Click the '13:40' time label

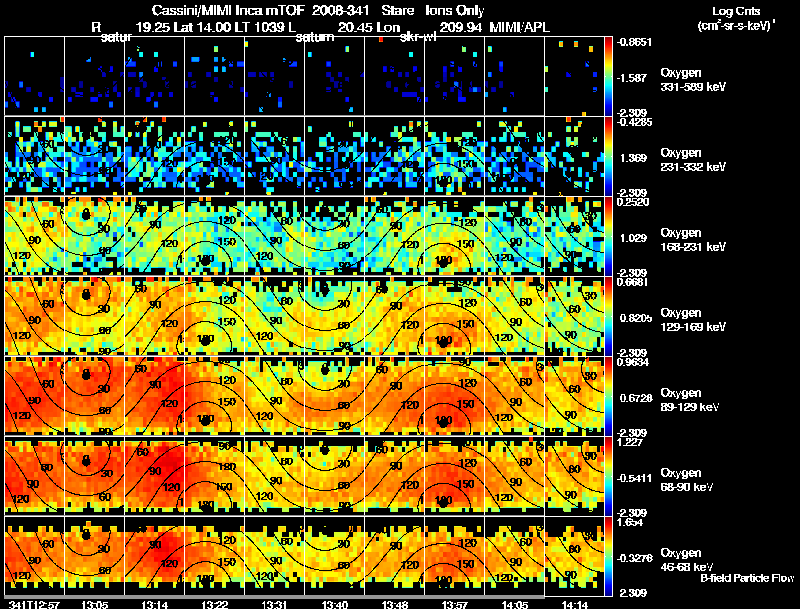pyautogui.click(x=335, y=604)
